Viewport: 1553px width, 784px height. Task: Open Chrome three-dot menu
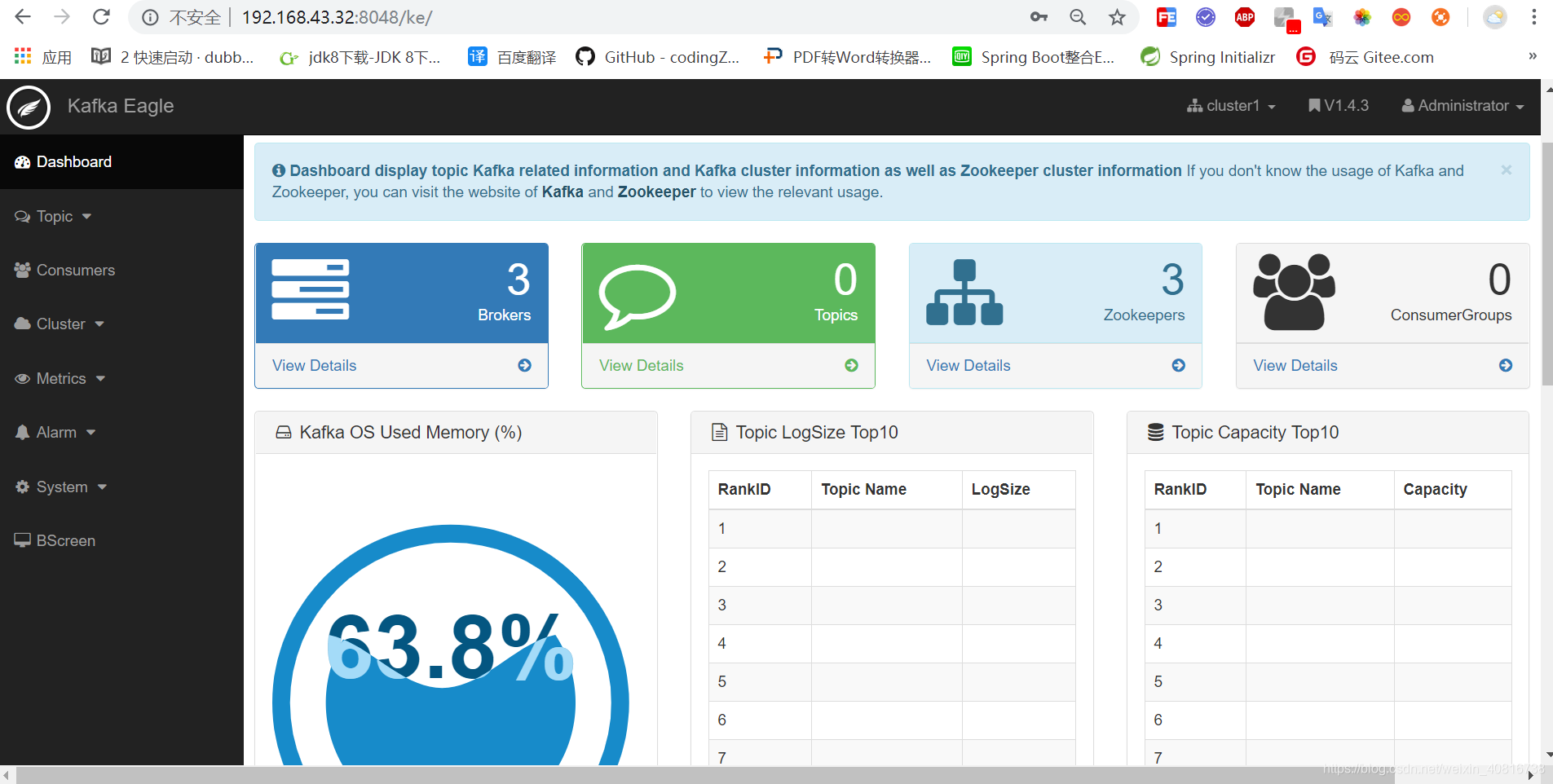[x=1534, y=17]
